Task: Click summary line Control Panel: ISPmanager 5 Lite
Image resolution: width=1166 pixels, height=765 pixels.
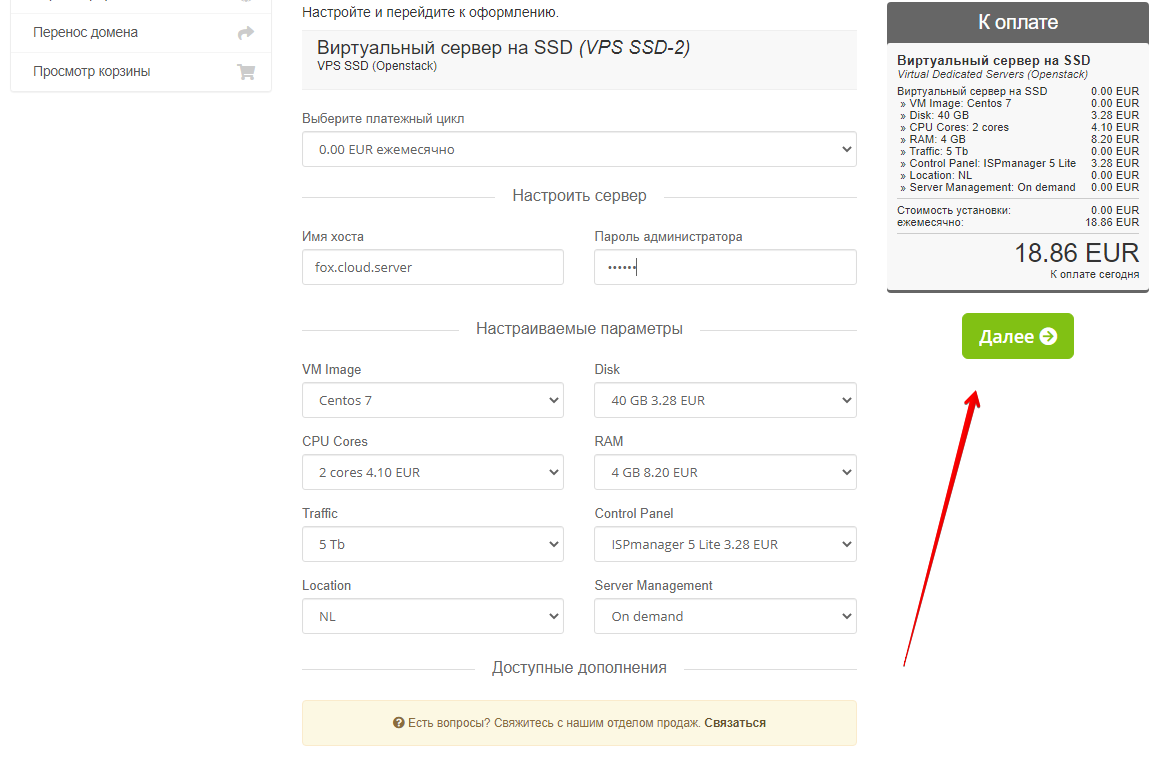Action: coord(1017,163)
